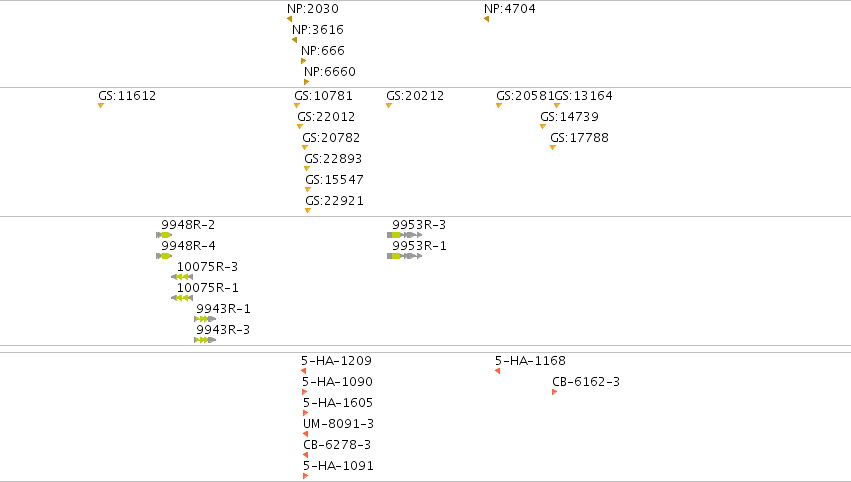Click the 5-HA-1091 label text
Screen dimensions: 851x482
tap(338, 466)
